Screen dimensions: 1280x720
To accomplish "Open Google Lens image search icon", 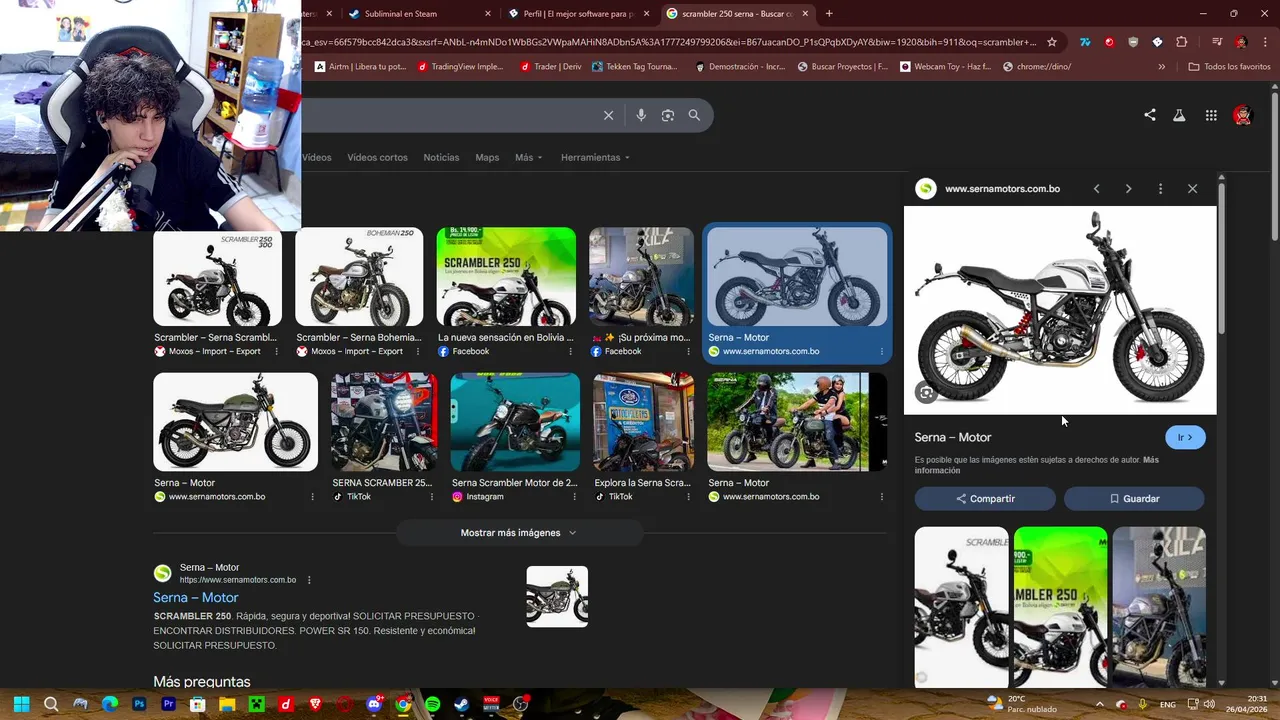I will pyautogui.click(x=668, y=115).
